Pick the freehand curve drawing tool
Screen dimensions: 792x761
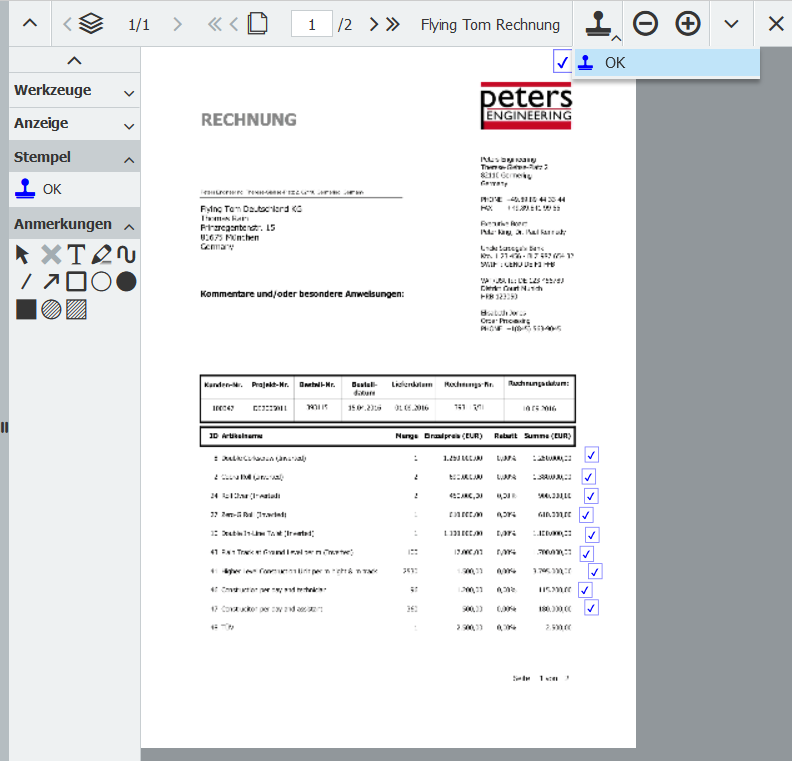pyautogui.click(x=126, y=254)
